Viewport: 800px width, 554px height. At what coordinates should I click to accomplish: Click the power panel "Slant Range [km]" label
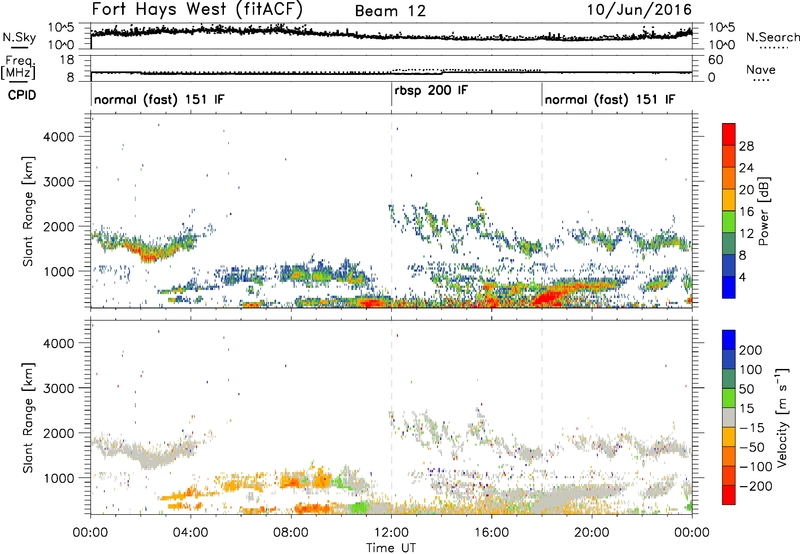tap(29, 211)
